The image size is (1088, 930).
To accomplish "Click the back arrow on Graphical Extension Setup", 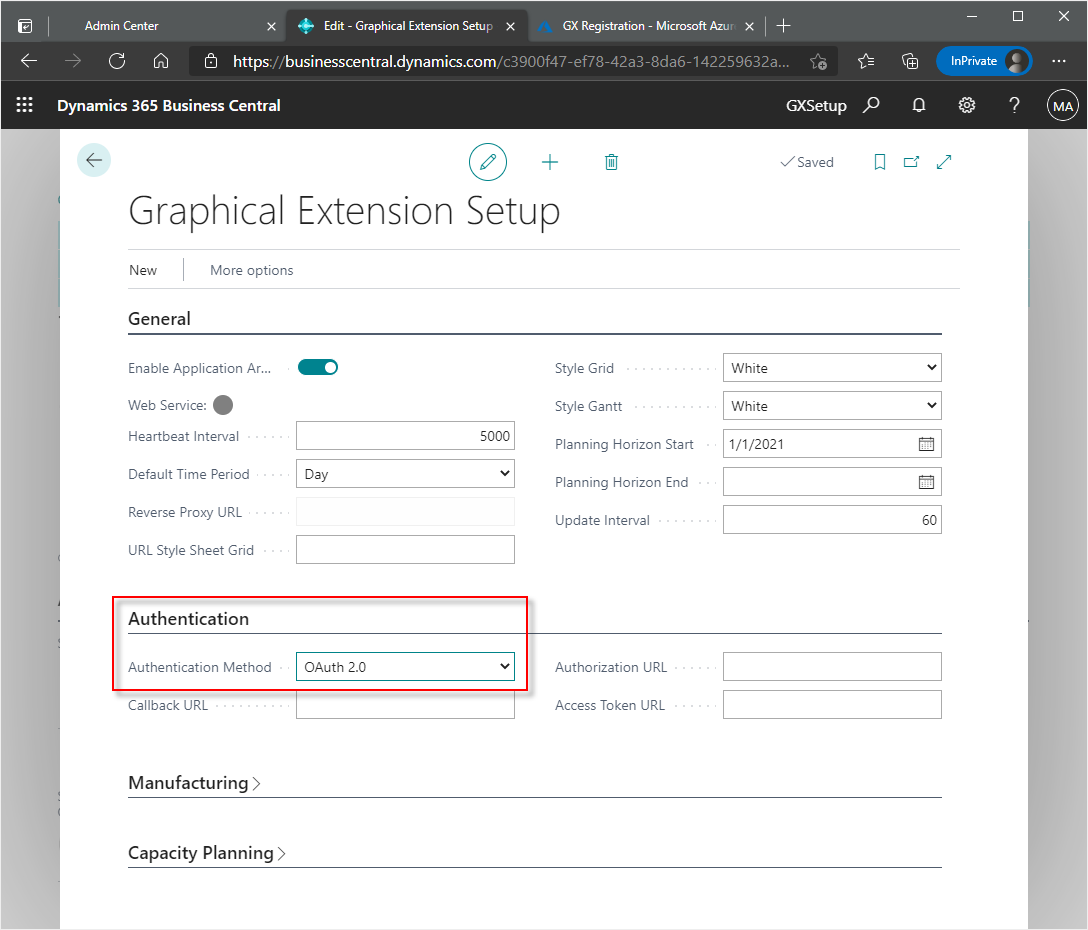I will coord(94,161).
